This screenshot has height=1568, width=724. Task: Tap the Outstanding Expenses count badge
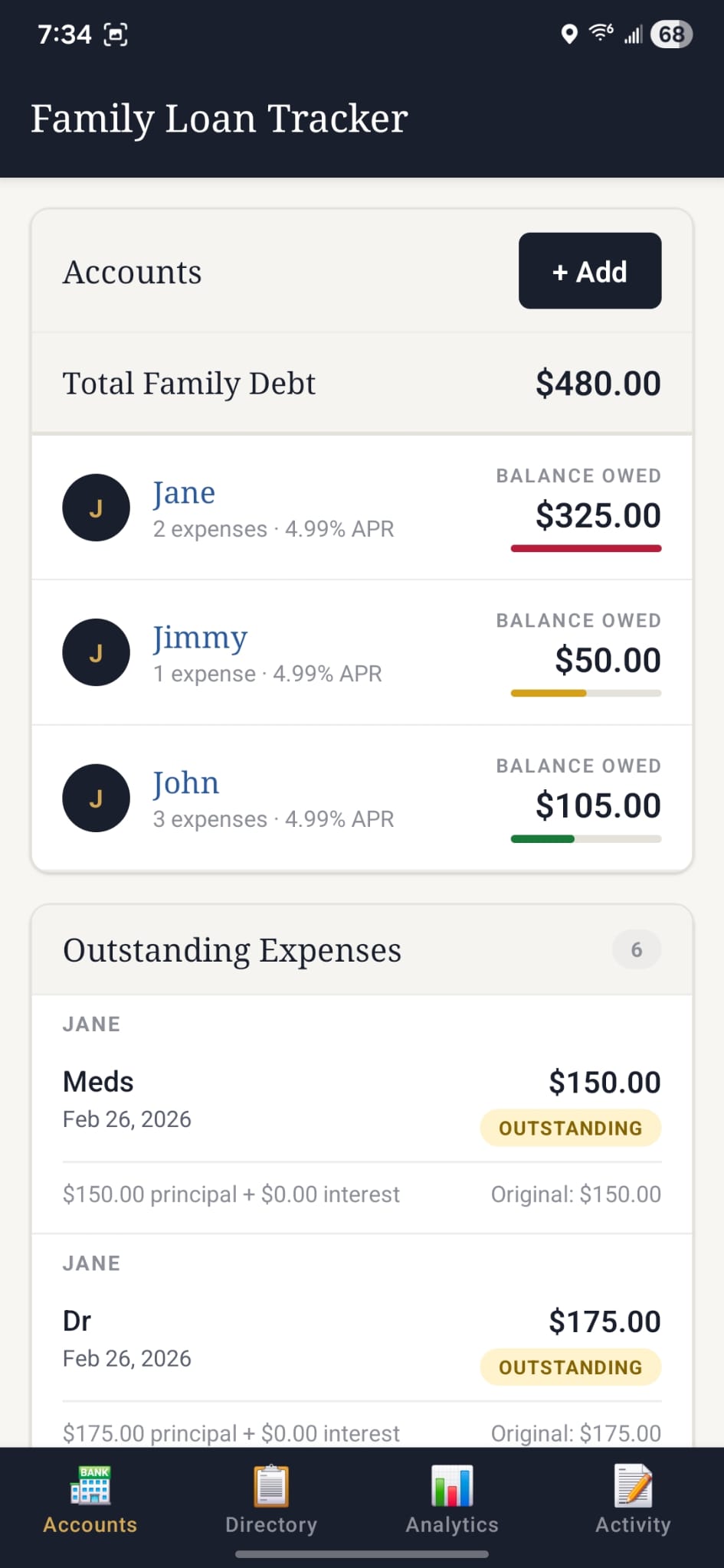coord(636,949)
